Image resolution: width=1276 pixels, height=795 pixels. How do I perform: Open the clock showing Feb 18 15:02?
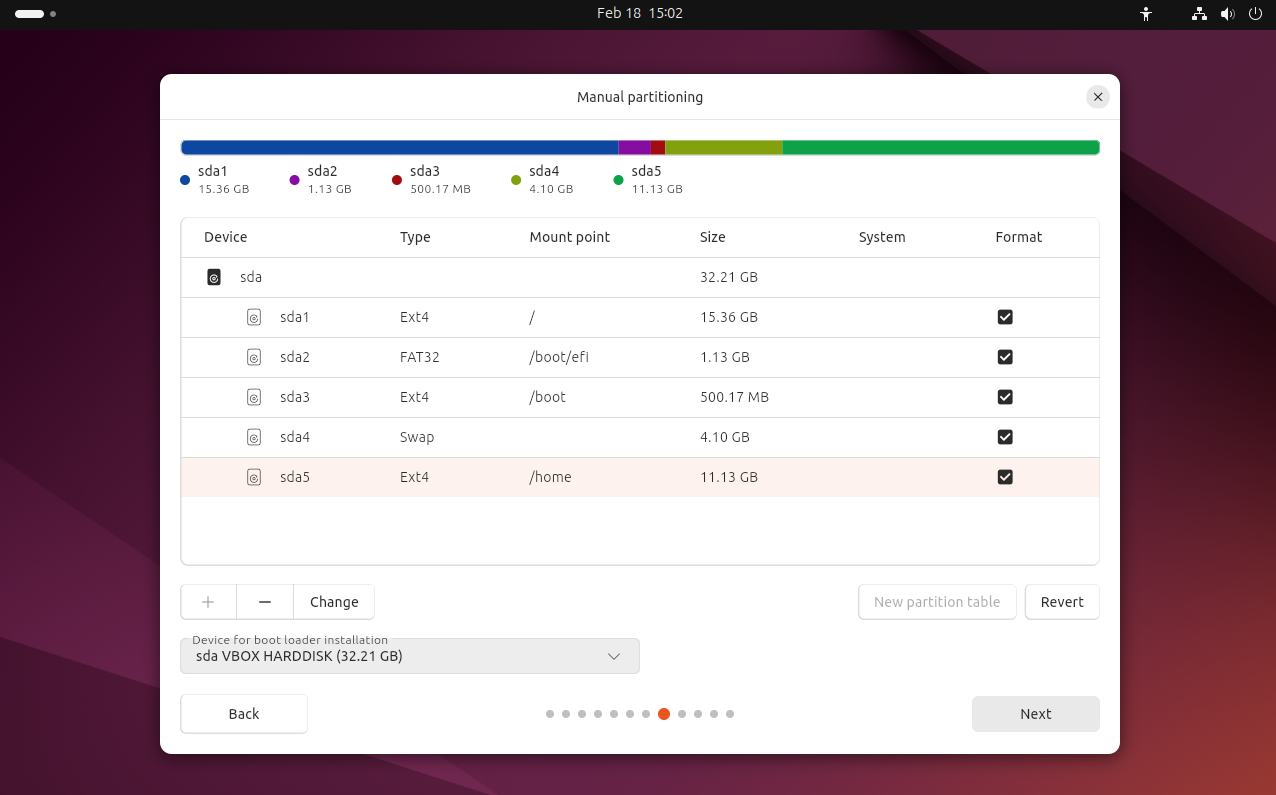640,14
